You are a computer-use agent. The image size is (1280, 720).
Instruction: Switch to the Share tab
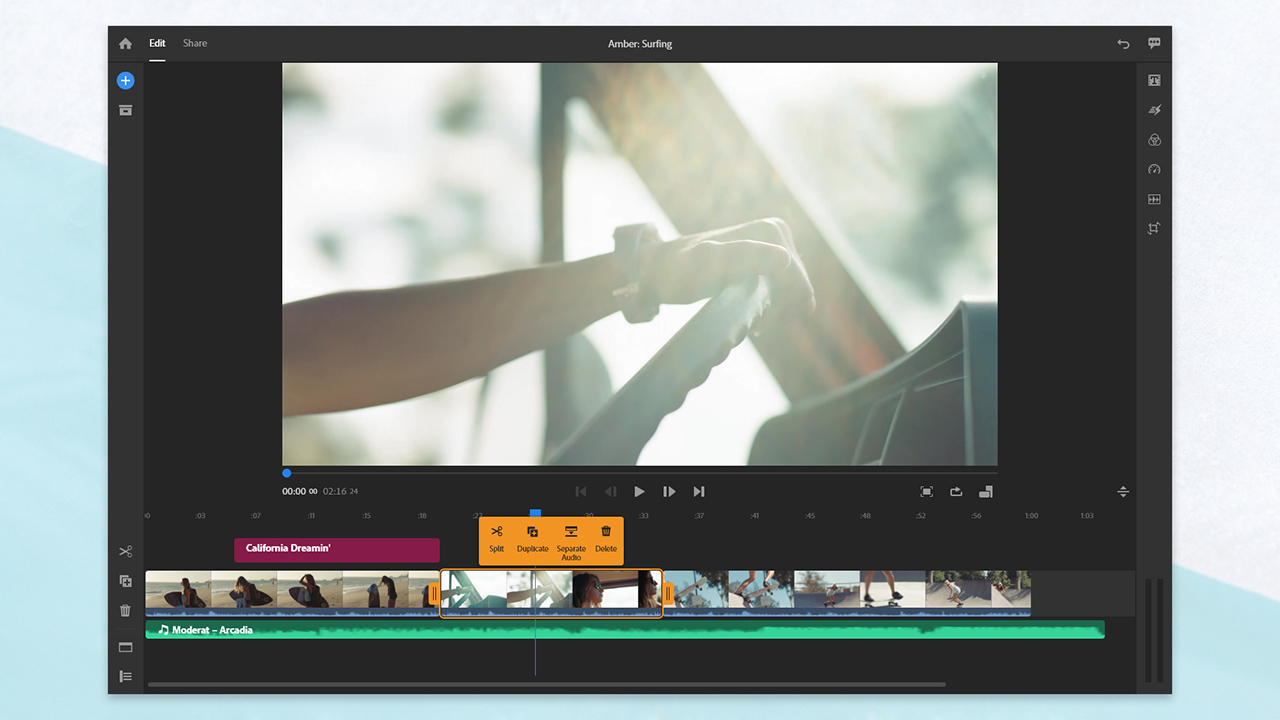pyautogui.click(x=194, y=43)
